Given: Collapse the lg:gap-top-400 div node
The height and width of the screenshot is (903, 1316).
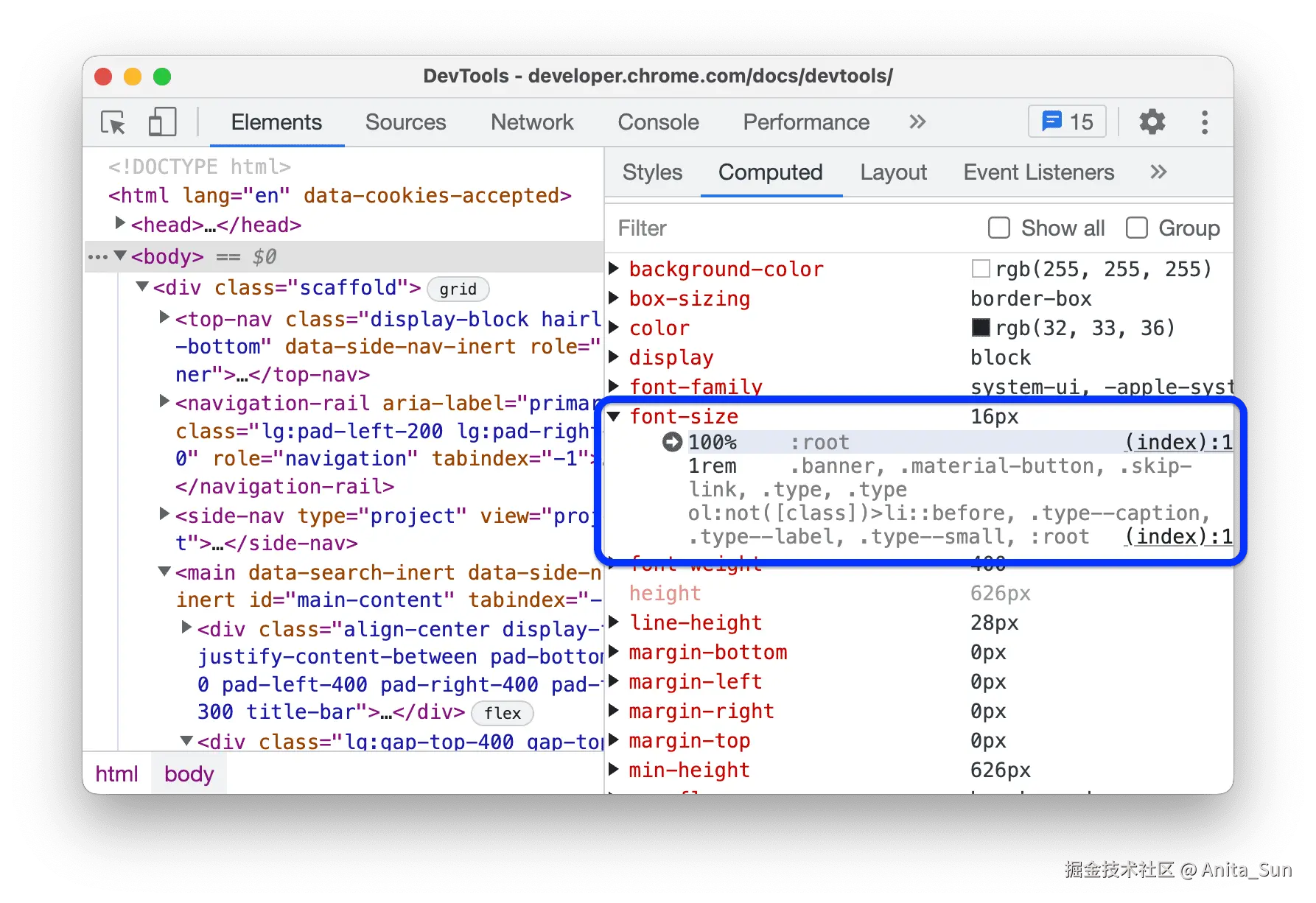Looking at the screenshot, I should [186, 740].
